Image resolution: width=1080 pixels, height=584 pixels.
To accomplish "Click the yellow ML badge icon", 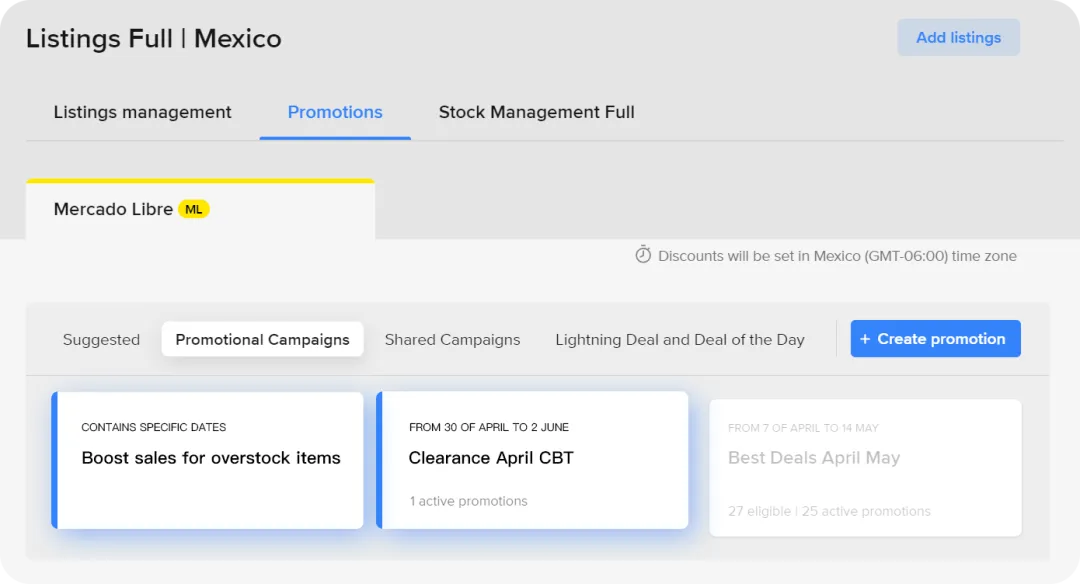I will 194,209.
